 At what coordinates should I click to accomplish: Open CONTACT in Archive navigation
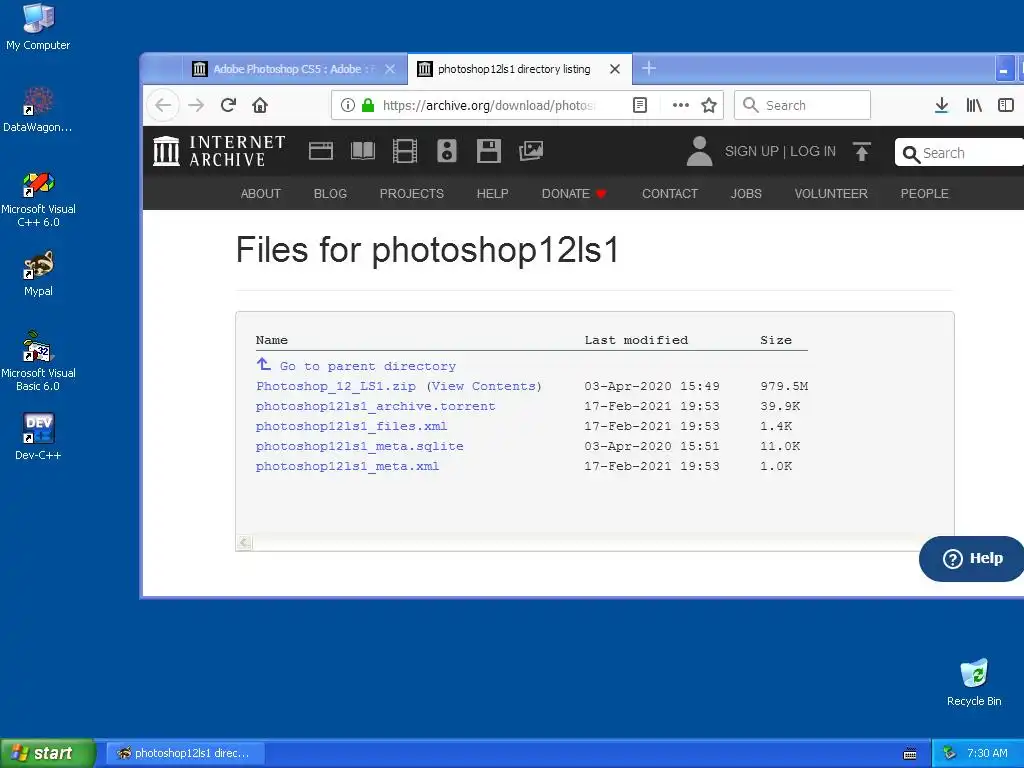click(670, 193)
